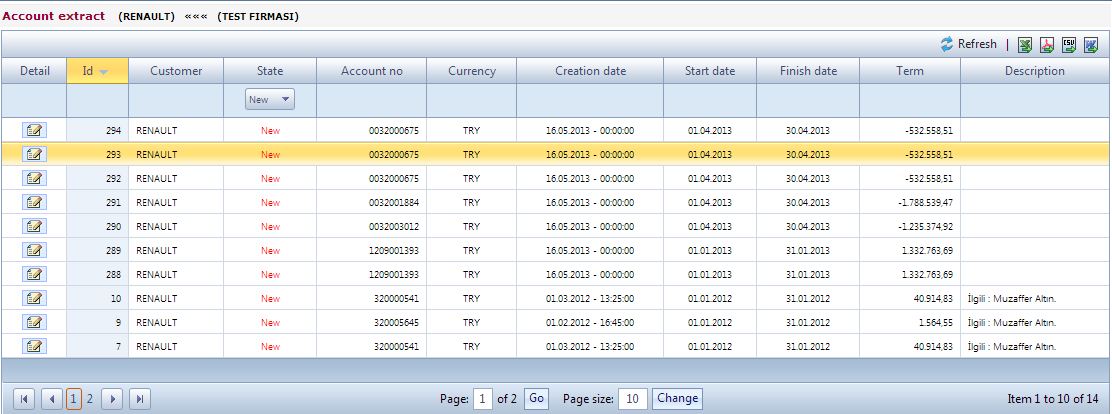Sort by the Term column header
Image resolution: width=1112 pixels, height=414 pixels.
click(x=910, y=71)
